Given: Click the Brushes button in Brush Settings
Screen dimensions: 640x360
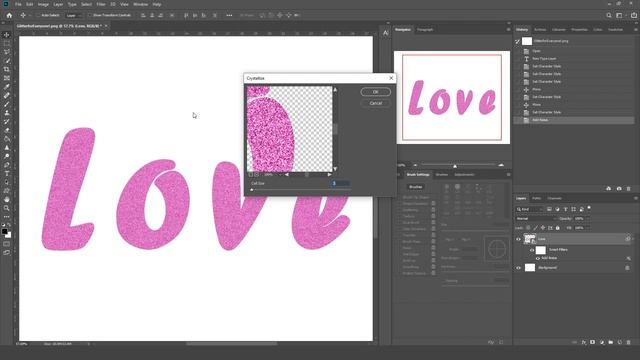Looking at the screenshot, I should tap(416, 187).
